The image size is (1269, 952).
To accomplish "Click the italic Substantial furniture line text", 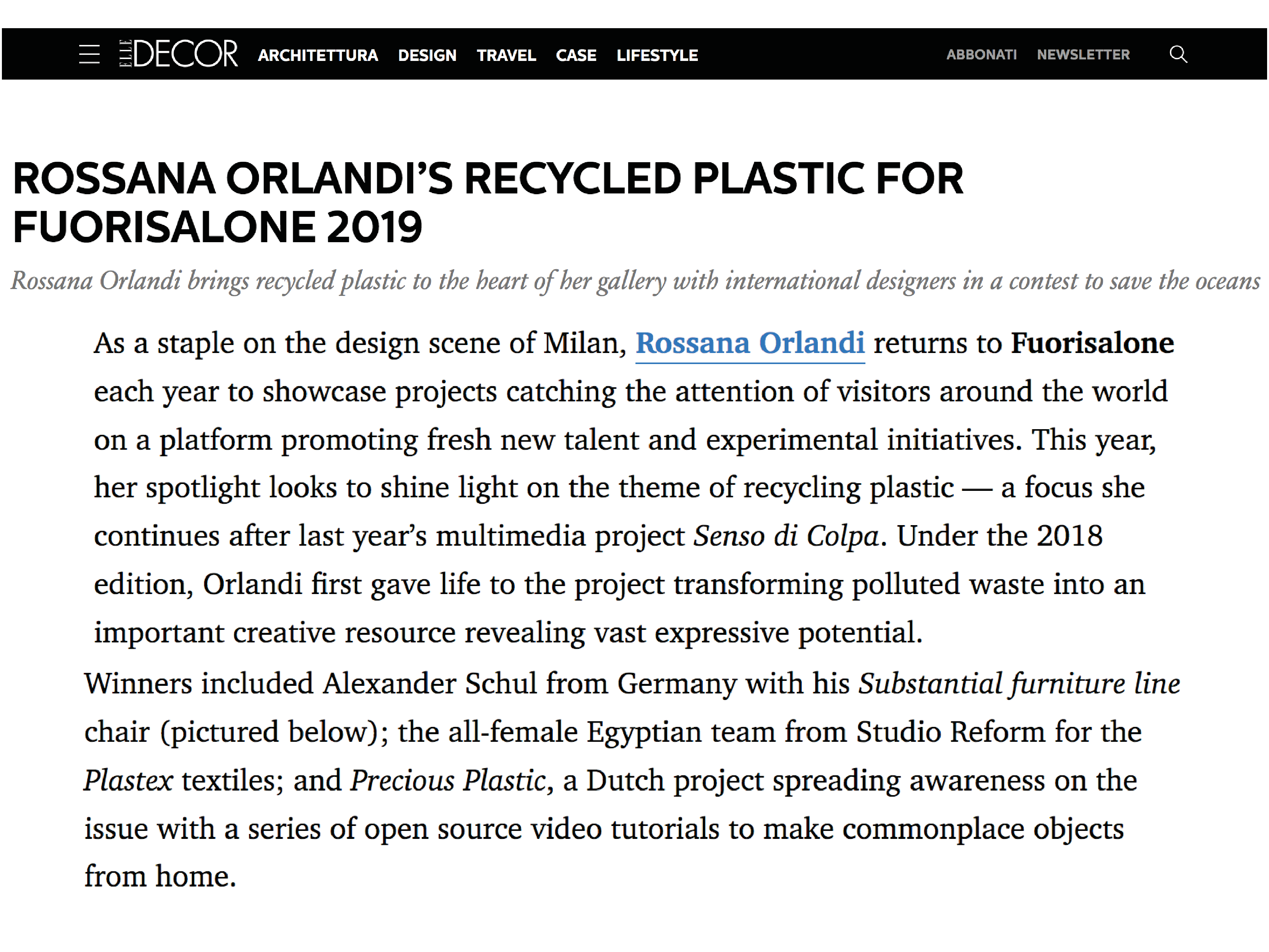I will tap(1019, 684).
